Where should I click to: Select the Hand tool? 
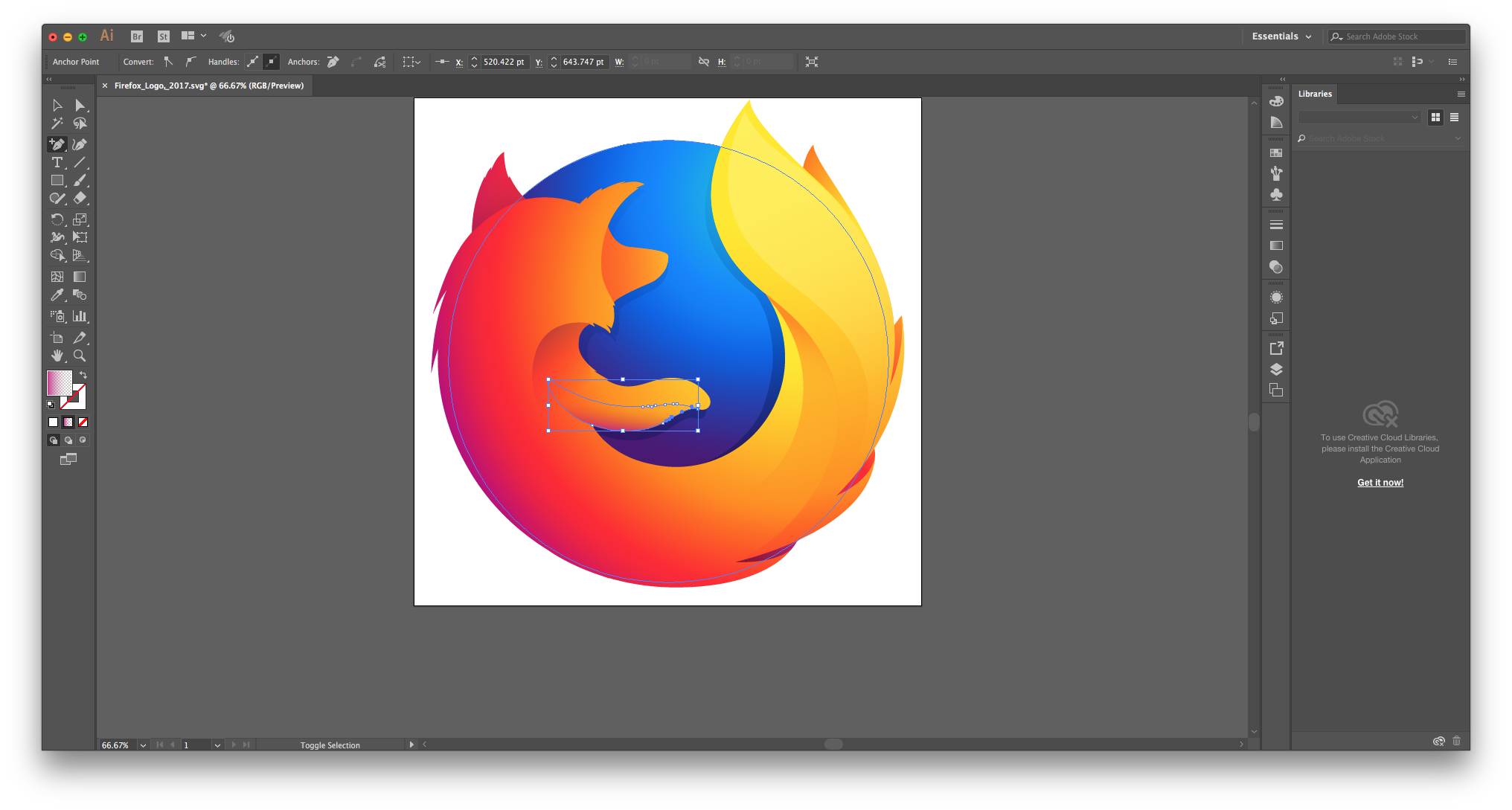click(57, 356)
